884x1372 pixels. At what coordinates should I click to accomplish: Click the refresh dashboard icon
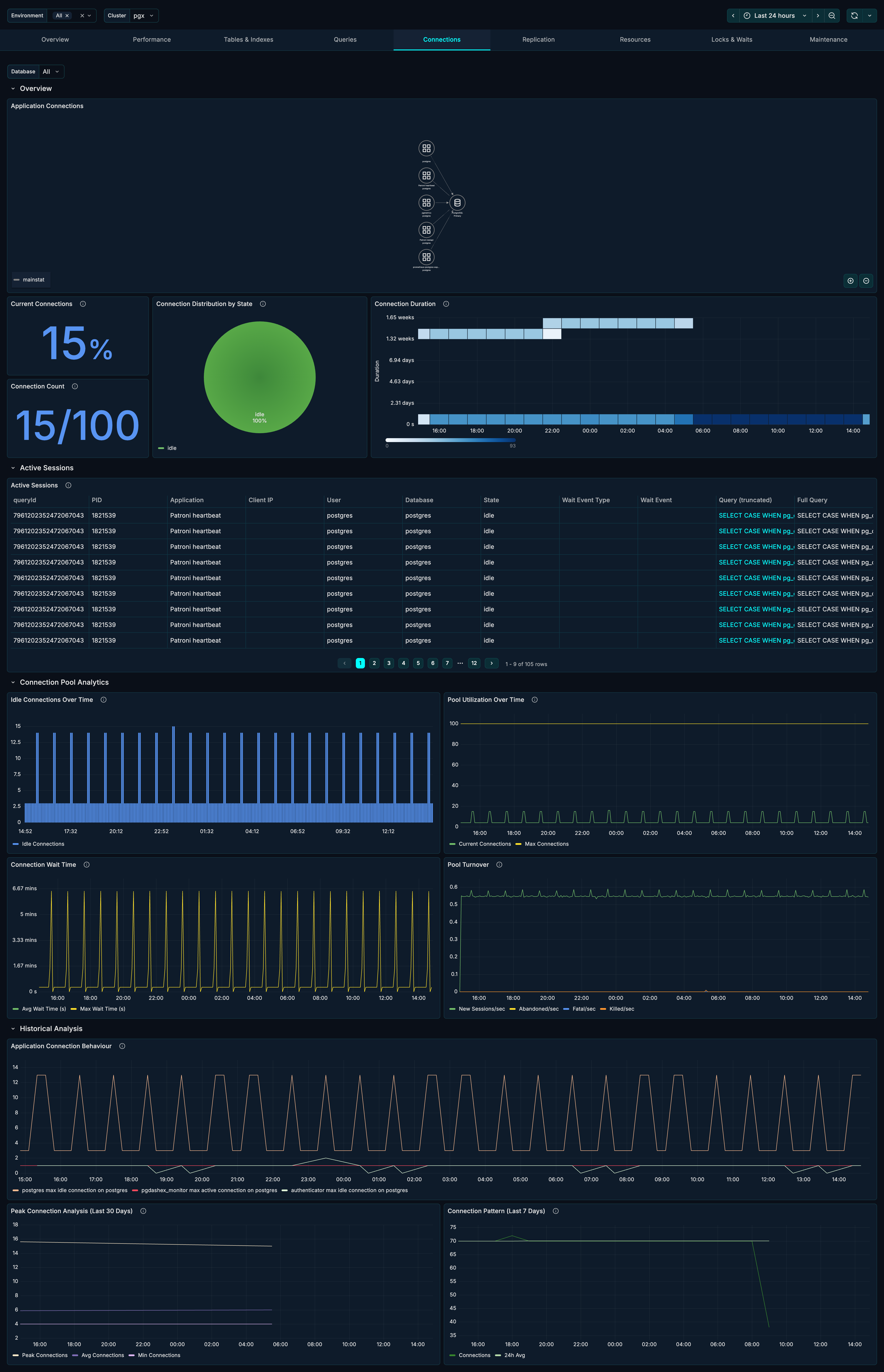854,15
